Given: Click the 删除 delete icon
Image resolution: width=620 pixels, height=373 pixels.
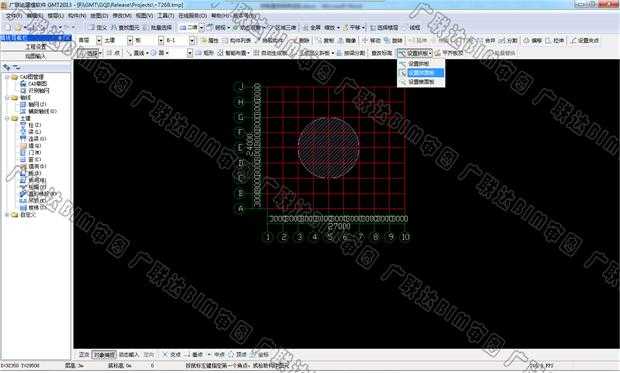Looking at the screenshot, I should tap(301, 40).
